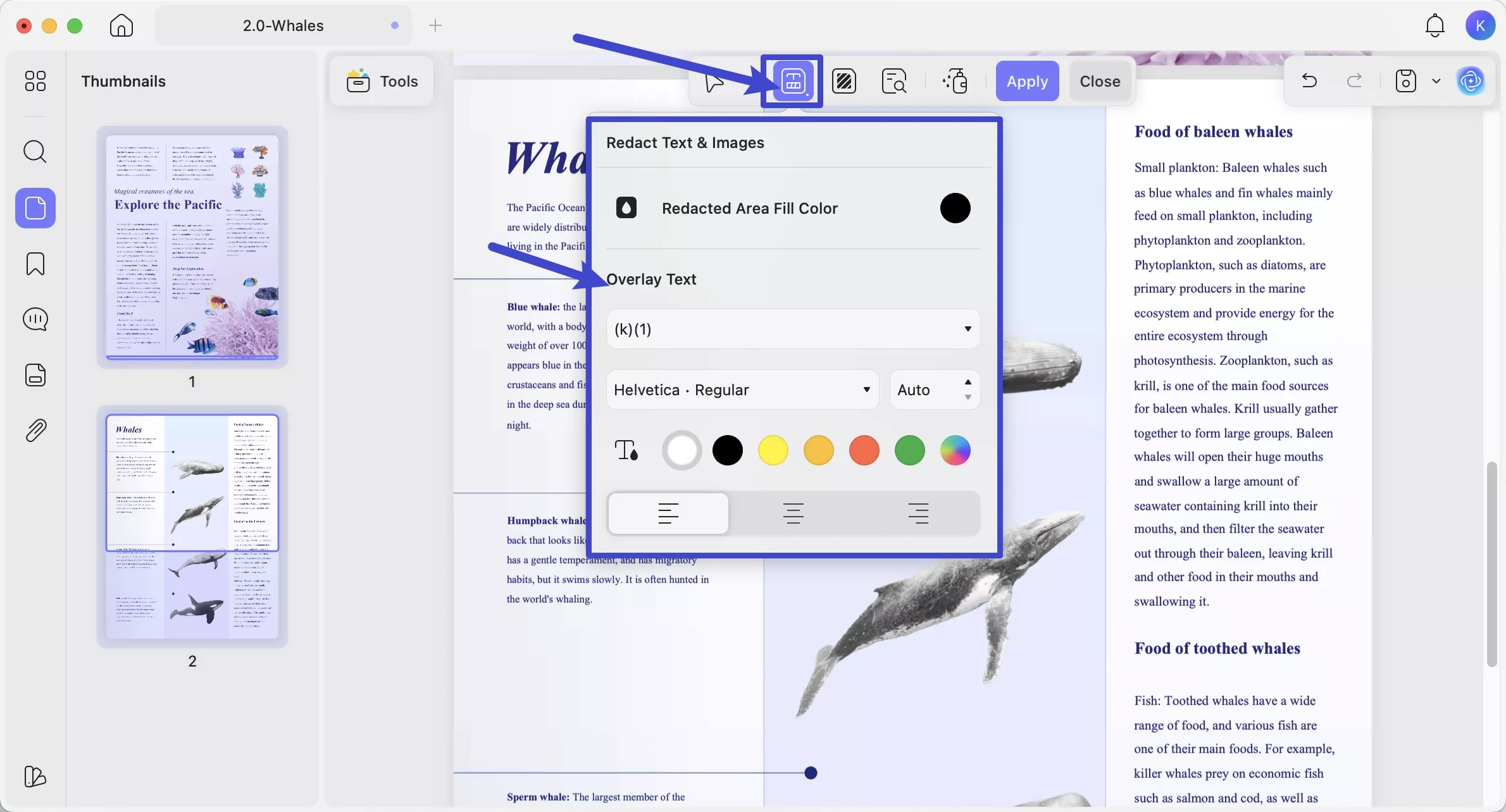Select the Redact Text & Images tool
Screen dimensions: 1506x812
point(792,81)
